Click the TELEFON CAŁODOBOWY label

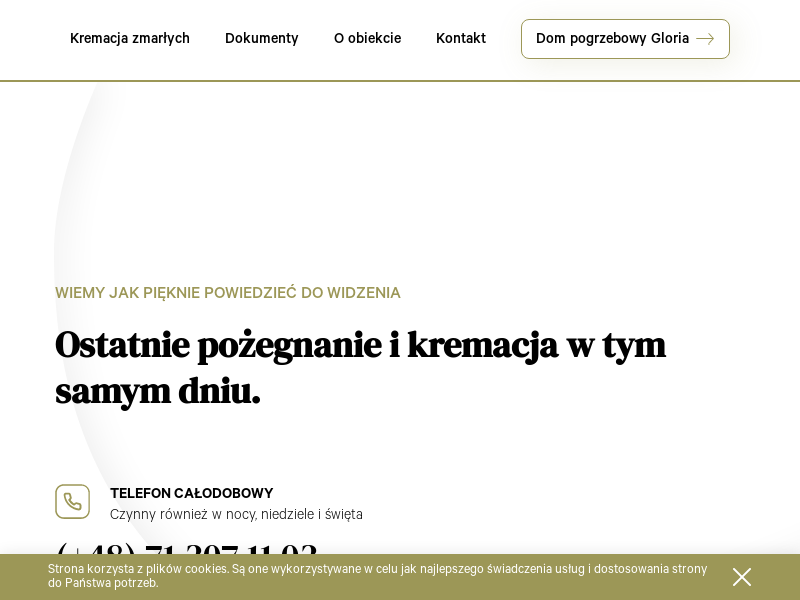191,493
